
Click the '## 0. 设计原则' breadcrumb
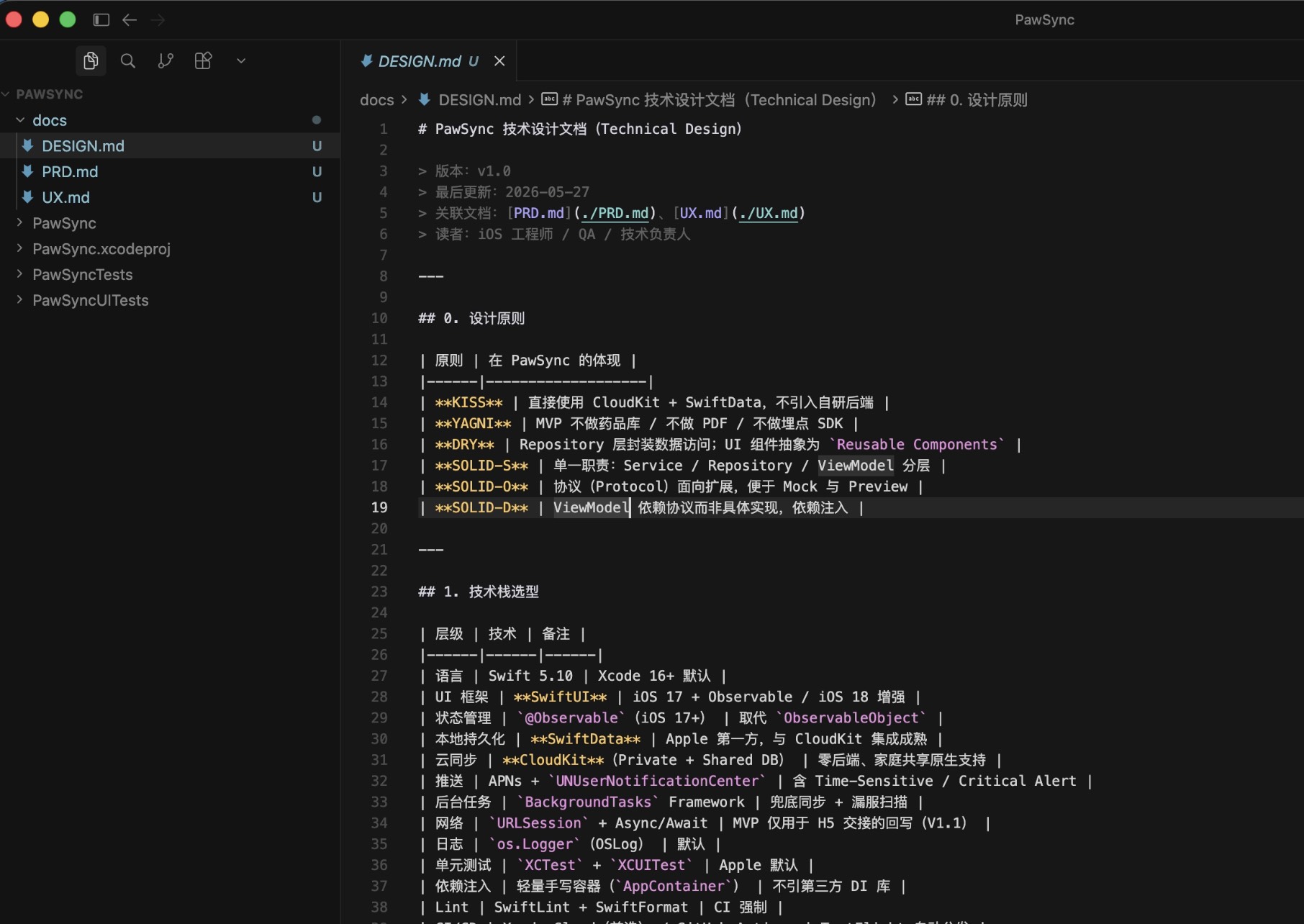tap(977, 100)
